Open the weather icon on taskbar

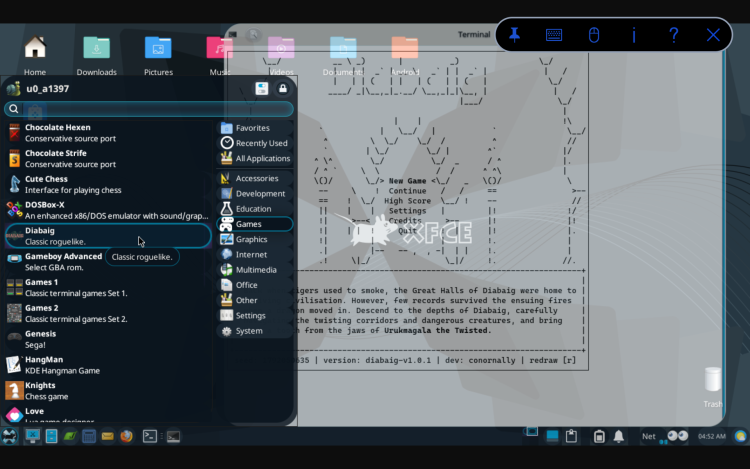click(x=740, y=436)
